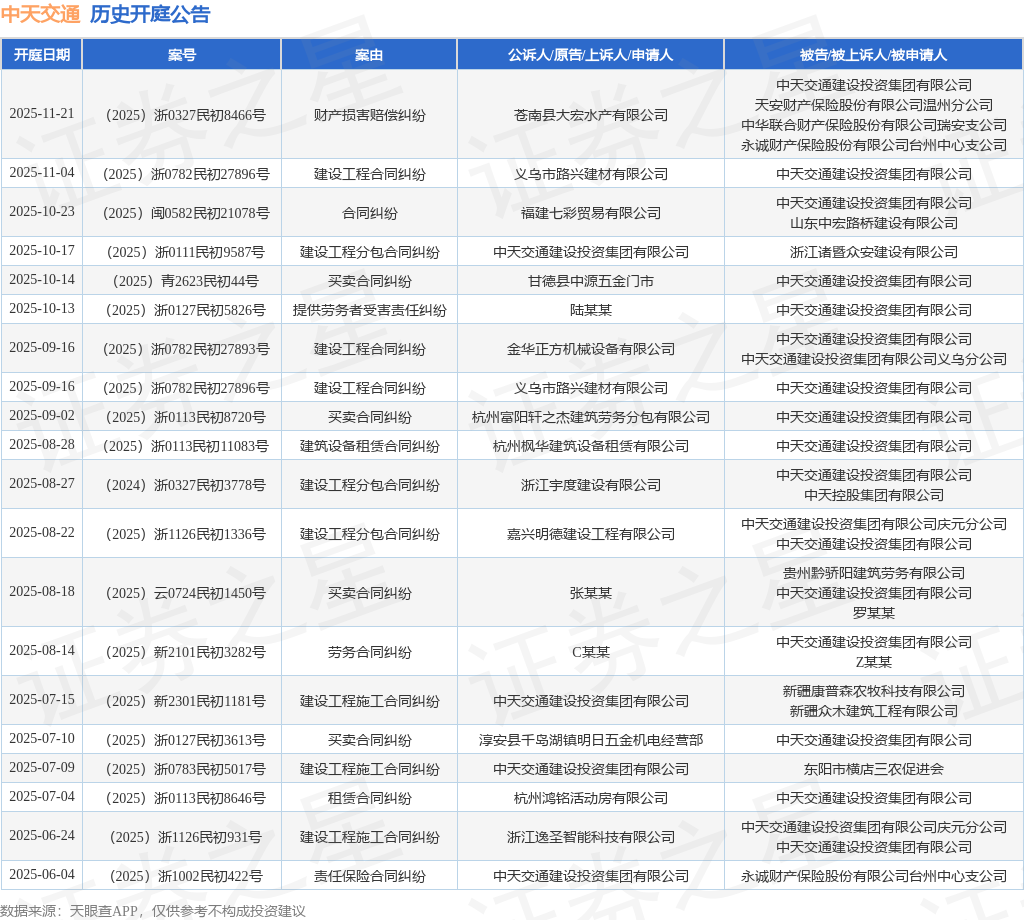The image size is (1024, 920).
Task: Click plaintiff 张某某
Action: (x=590, y=594)
